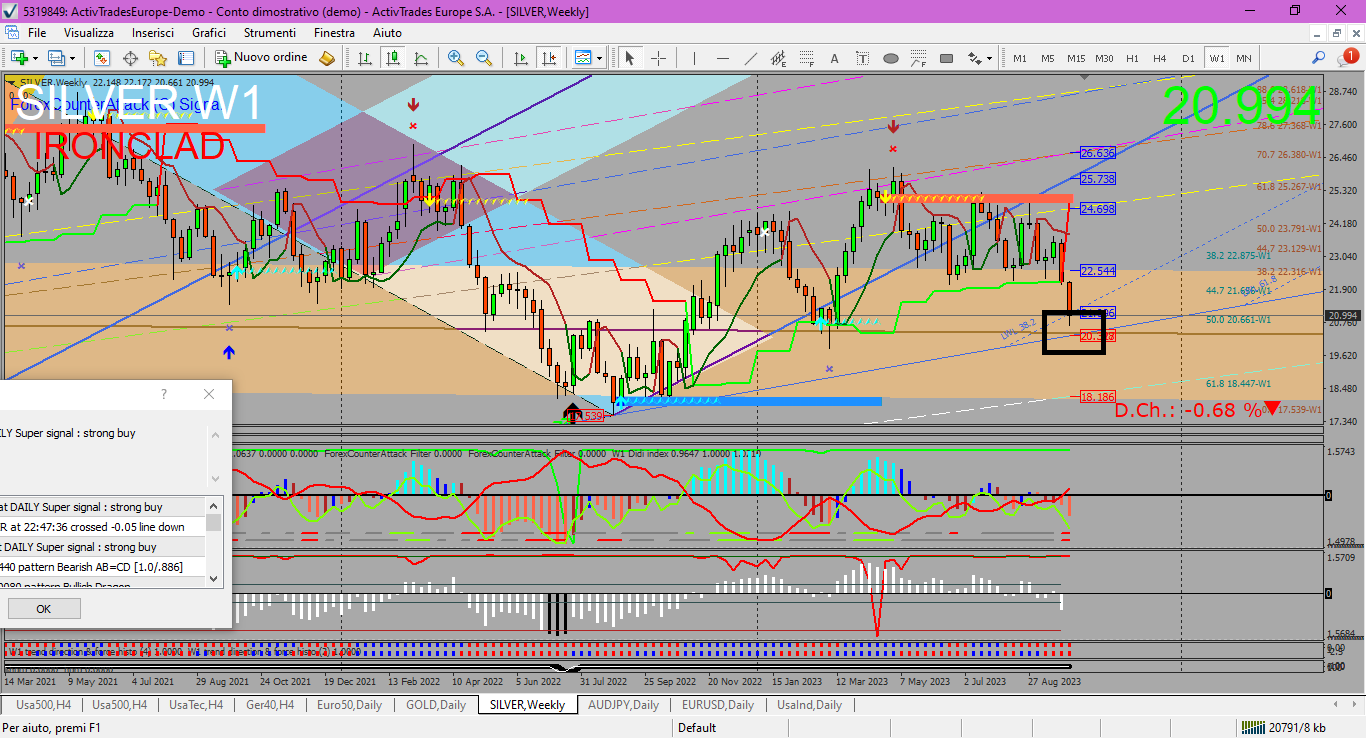
Task: Insert a text label
Action: click(862, 58)
